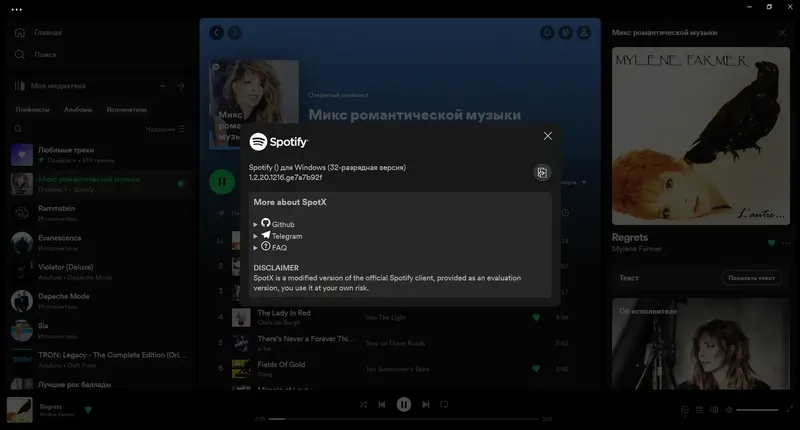
Task: Toggle repeat mode
Action: [x=444, y=404]
